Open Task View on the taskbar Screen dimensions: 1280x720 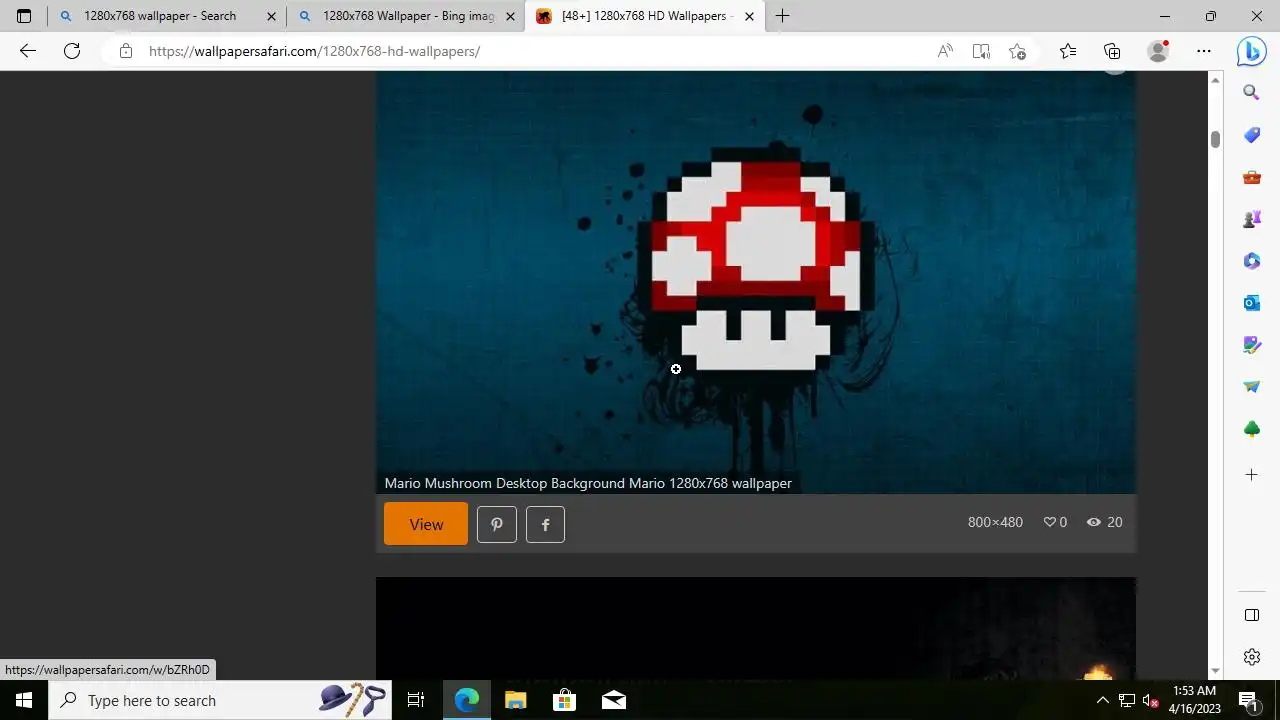point(416,700)
